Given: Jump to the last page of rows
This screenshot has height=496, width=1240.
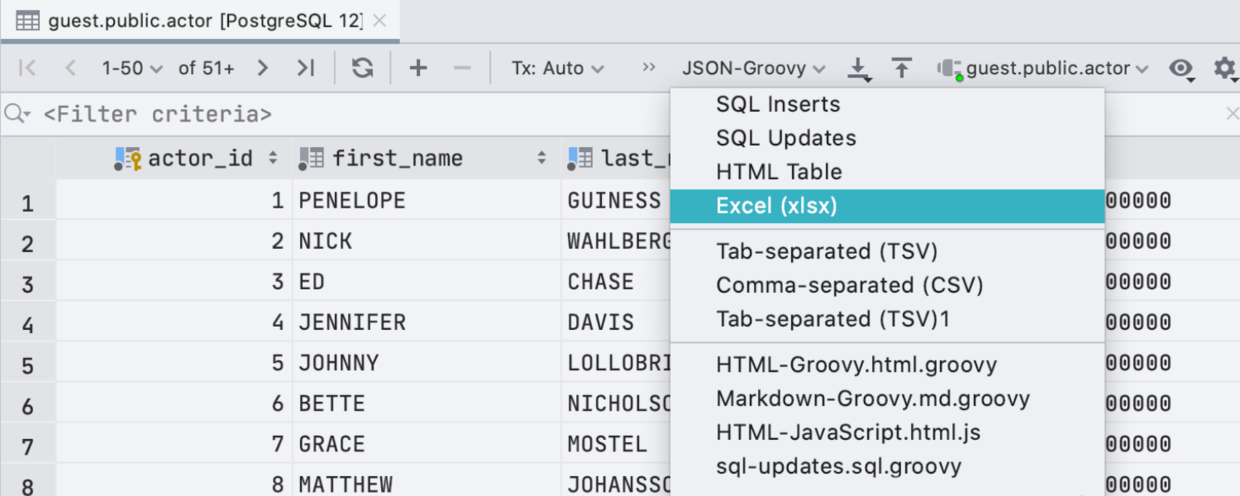Looking at the screenshot, I should (x=305, y=68).
